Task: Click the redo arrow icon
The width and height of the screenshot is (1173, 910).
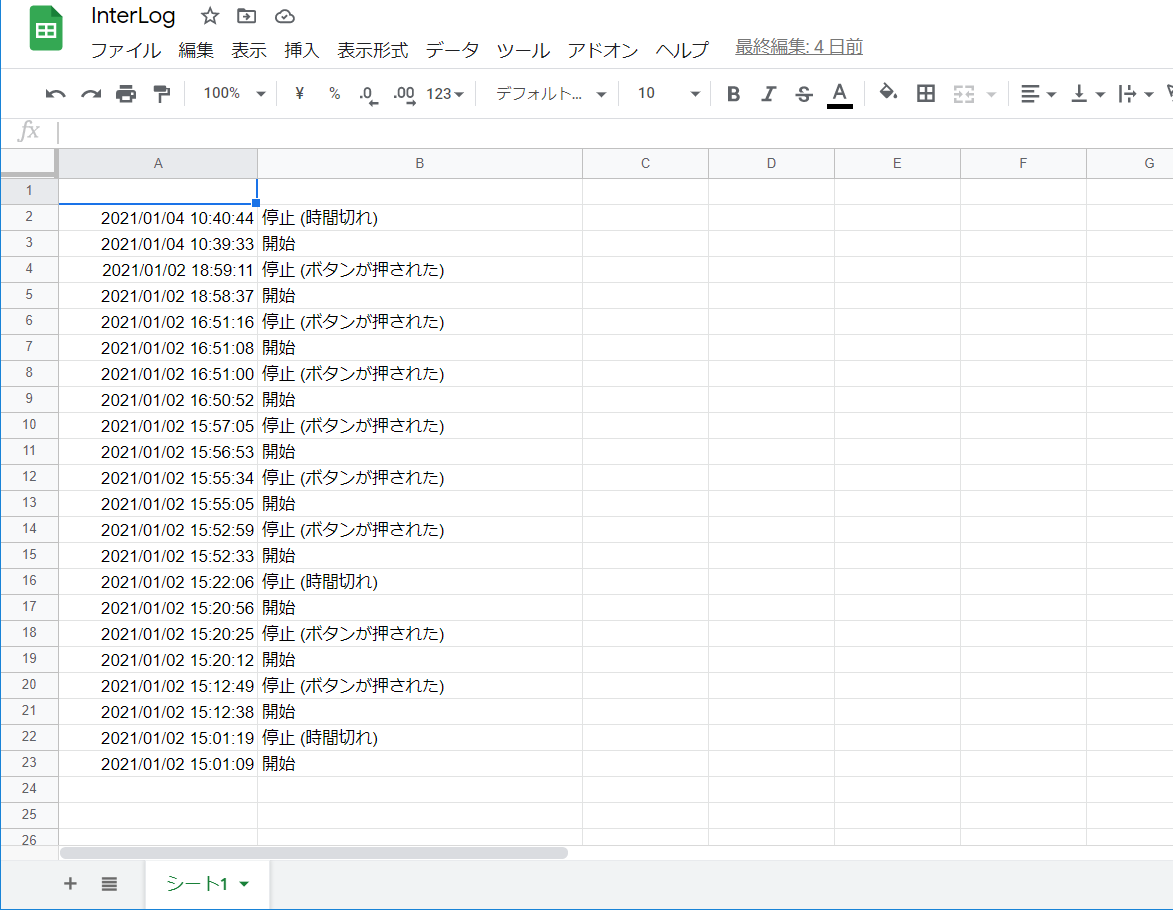Action: tap(91, 94)
